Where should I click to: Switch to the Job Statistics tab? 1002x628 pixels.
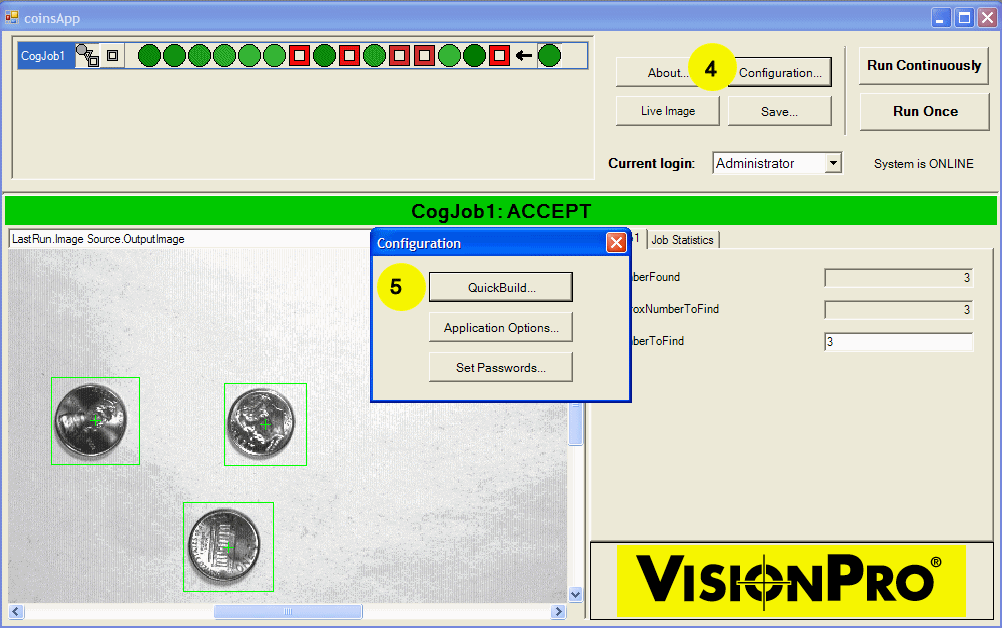[682, 240]
